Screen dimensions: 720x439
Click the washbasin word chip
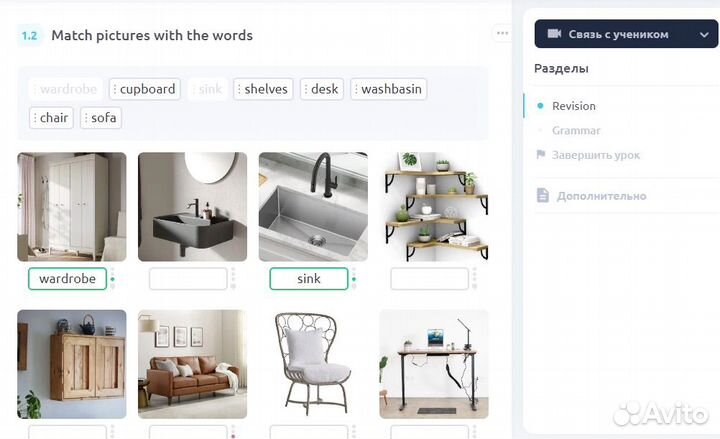click(x=388, y=89)
